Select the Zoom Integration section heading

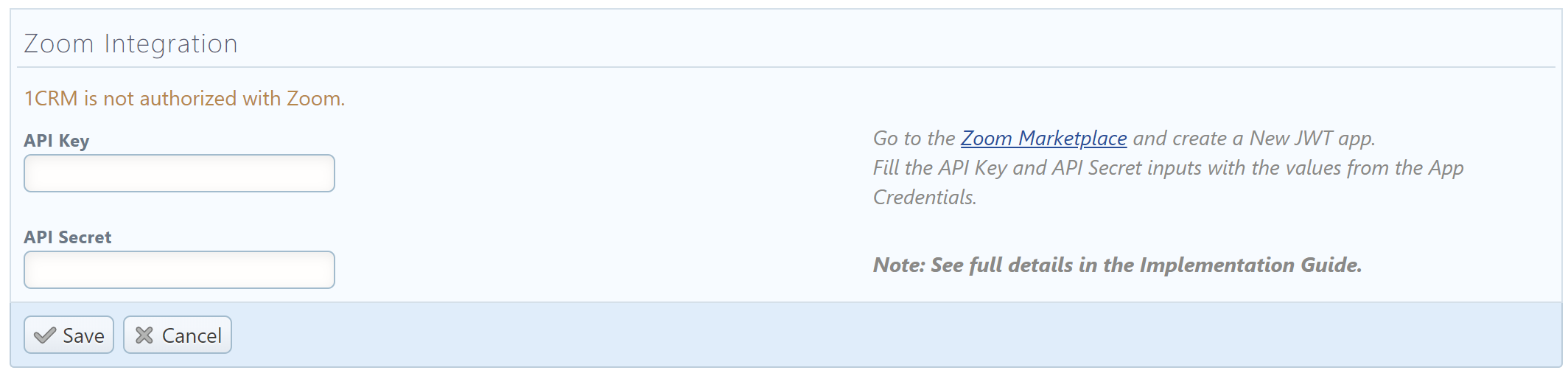point(130,43)
